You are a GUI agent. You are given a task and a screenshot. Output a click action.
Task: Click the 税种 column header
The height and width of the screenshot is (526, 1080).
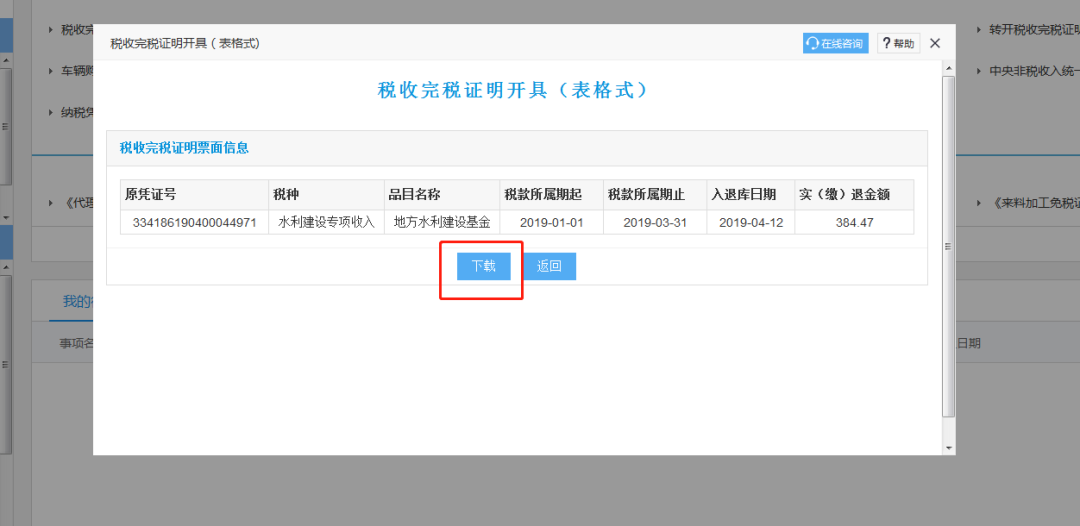click(326, 195)
